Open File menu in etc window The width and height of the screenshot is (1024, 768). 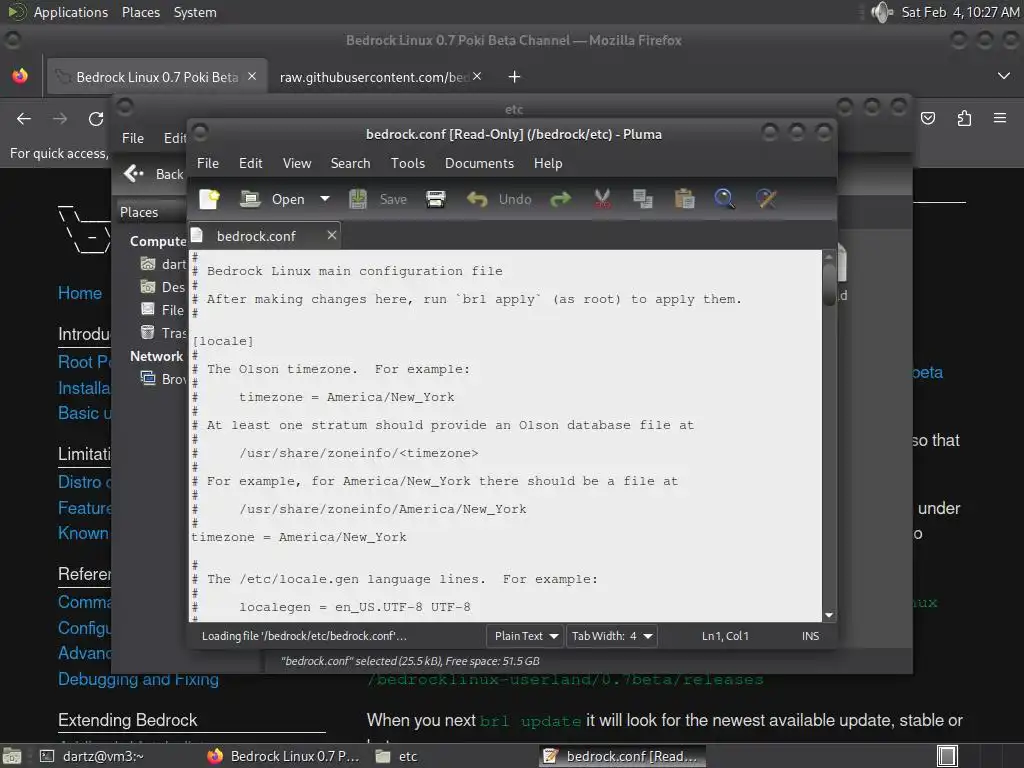click(133, 138)
